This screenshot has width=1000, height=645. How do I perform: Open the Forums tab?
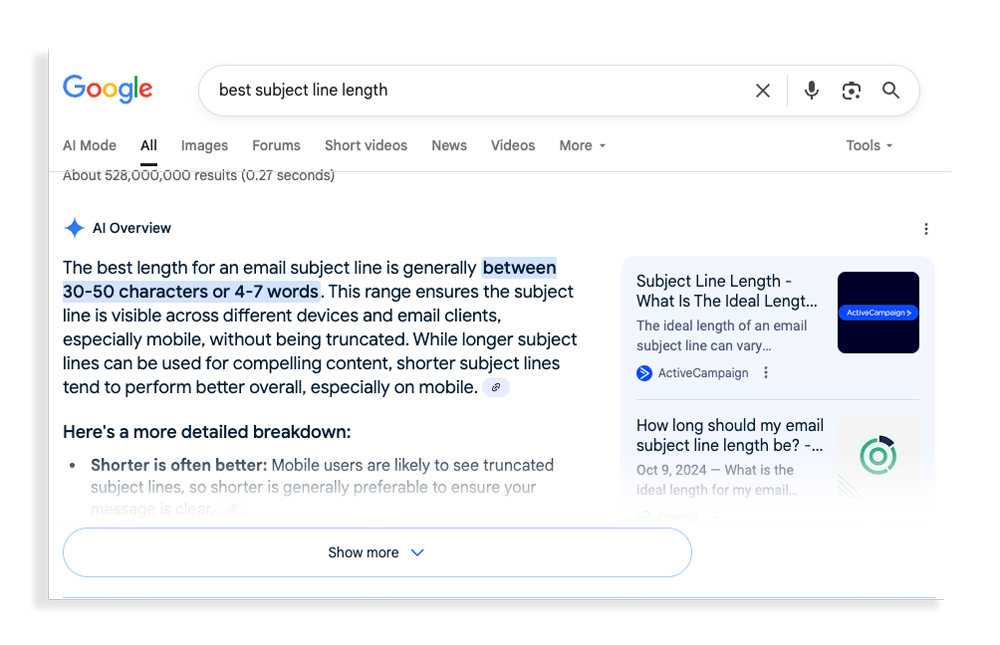point(276,146)
